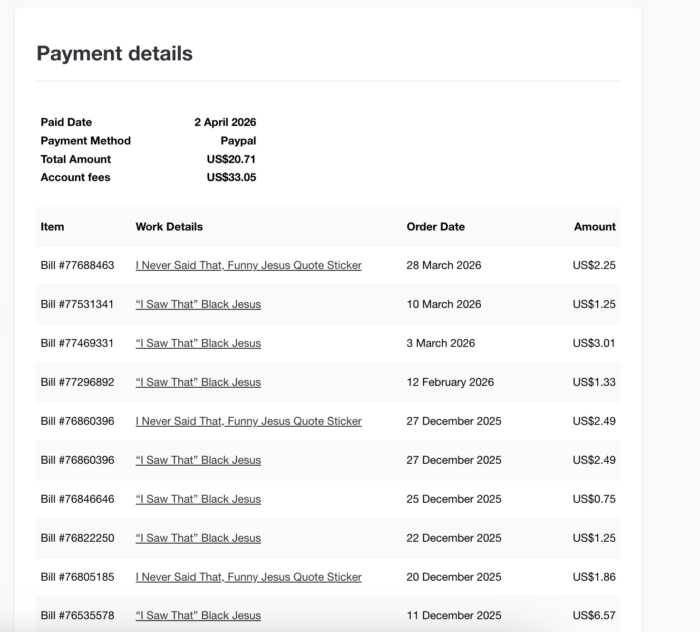The image size is (700, 632).
Task: Click the Item column header
Action: (52, 227)
